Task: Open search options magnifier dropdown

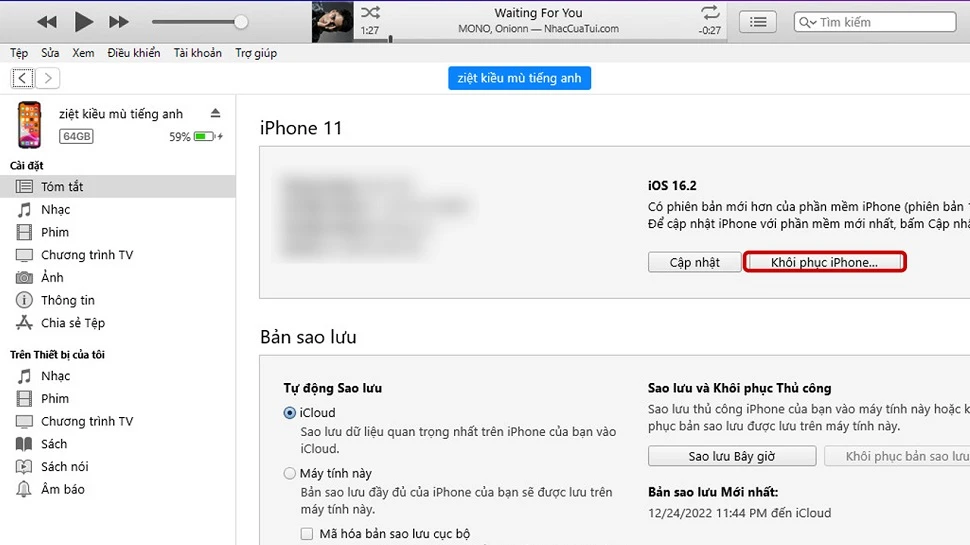Action: pos(808,22)
